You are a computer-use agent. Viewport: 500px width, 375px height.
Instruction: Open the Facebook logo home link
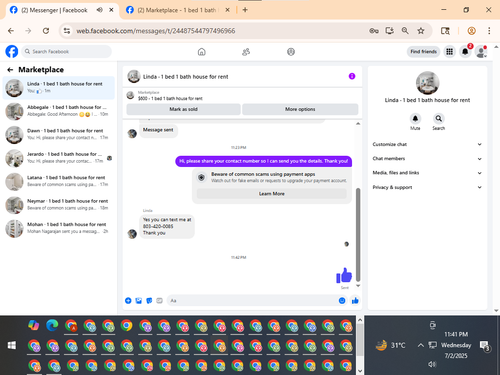tap(12, 52)
